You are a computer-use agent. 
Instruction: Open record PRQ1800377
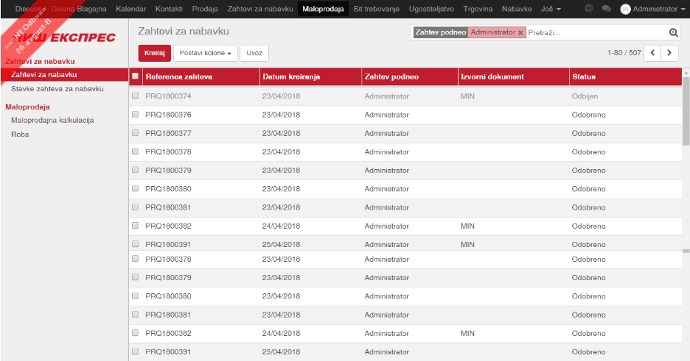click(x=168, y=133)
